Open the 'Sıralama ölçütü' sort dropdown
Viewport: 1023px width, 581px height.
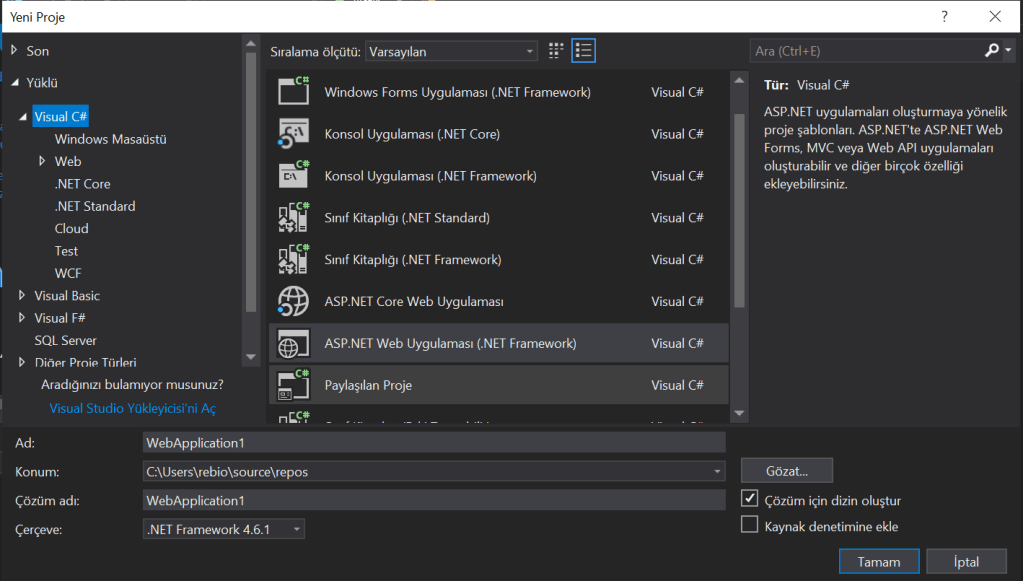click(451, 51)
